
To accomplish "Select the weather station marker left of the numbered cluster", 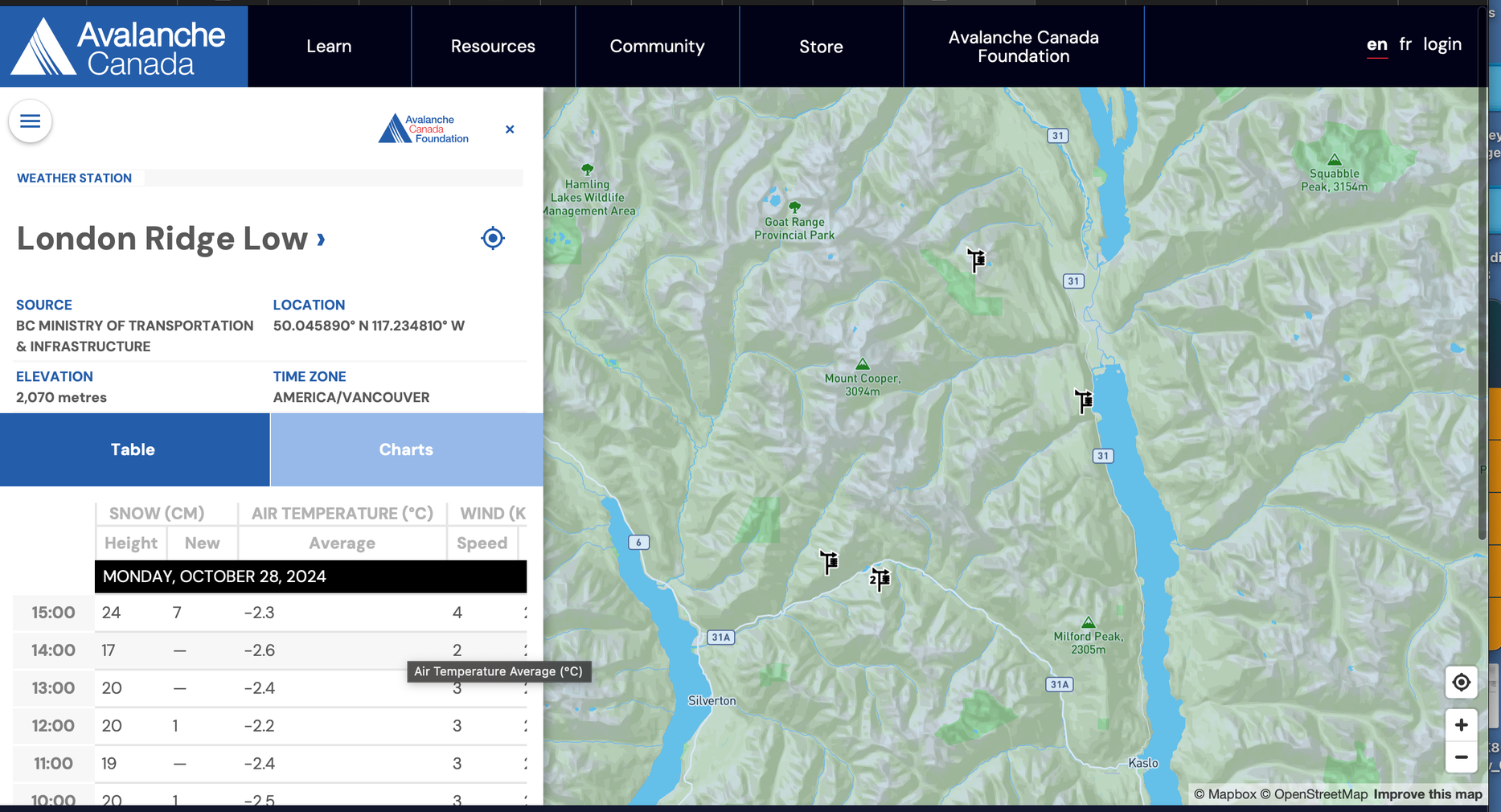I will click(x=829, y=561).
